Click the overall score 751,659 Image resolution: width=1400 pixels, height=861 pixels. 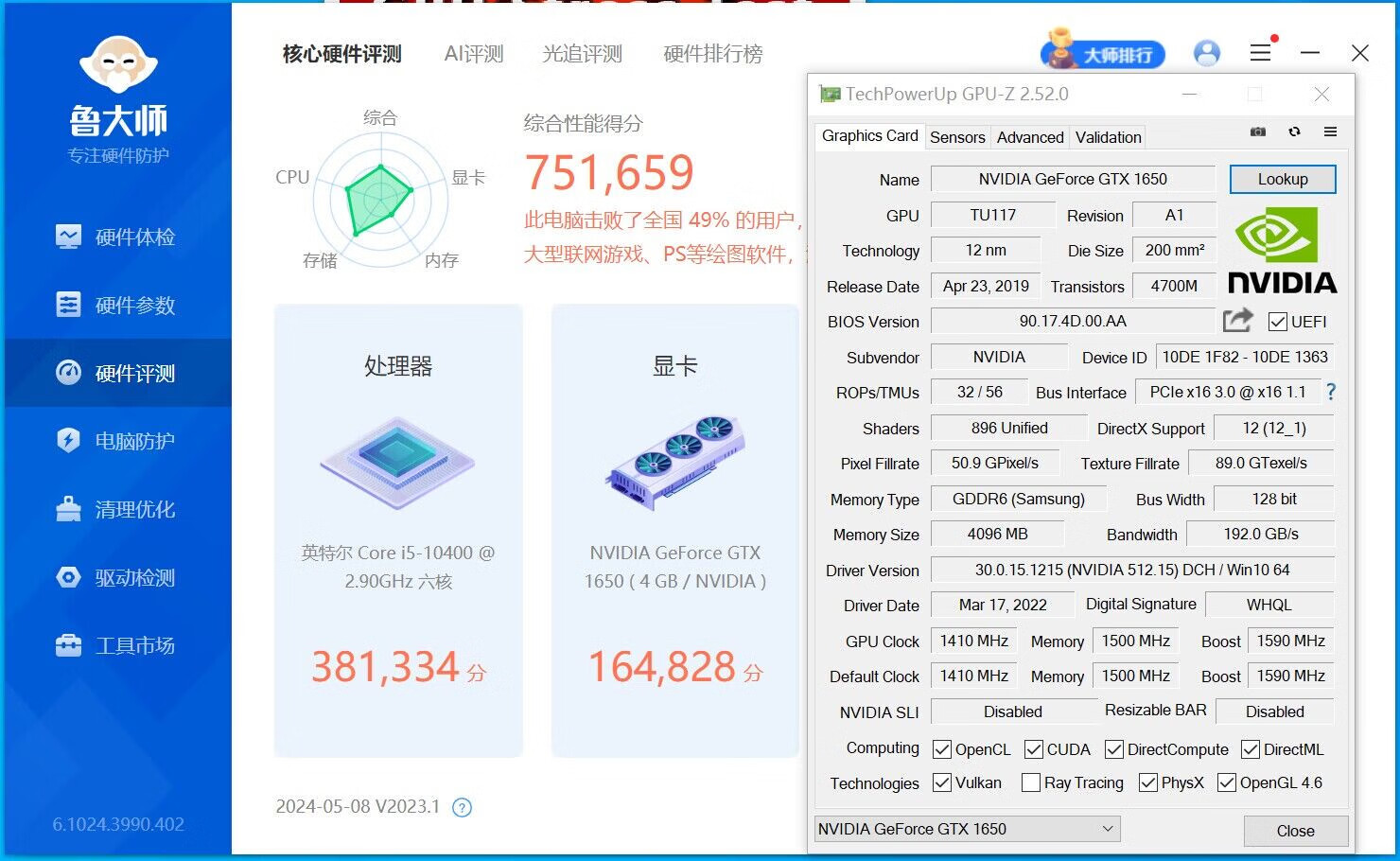pyautogui.click(x=609, y=173)
